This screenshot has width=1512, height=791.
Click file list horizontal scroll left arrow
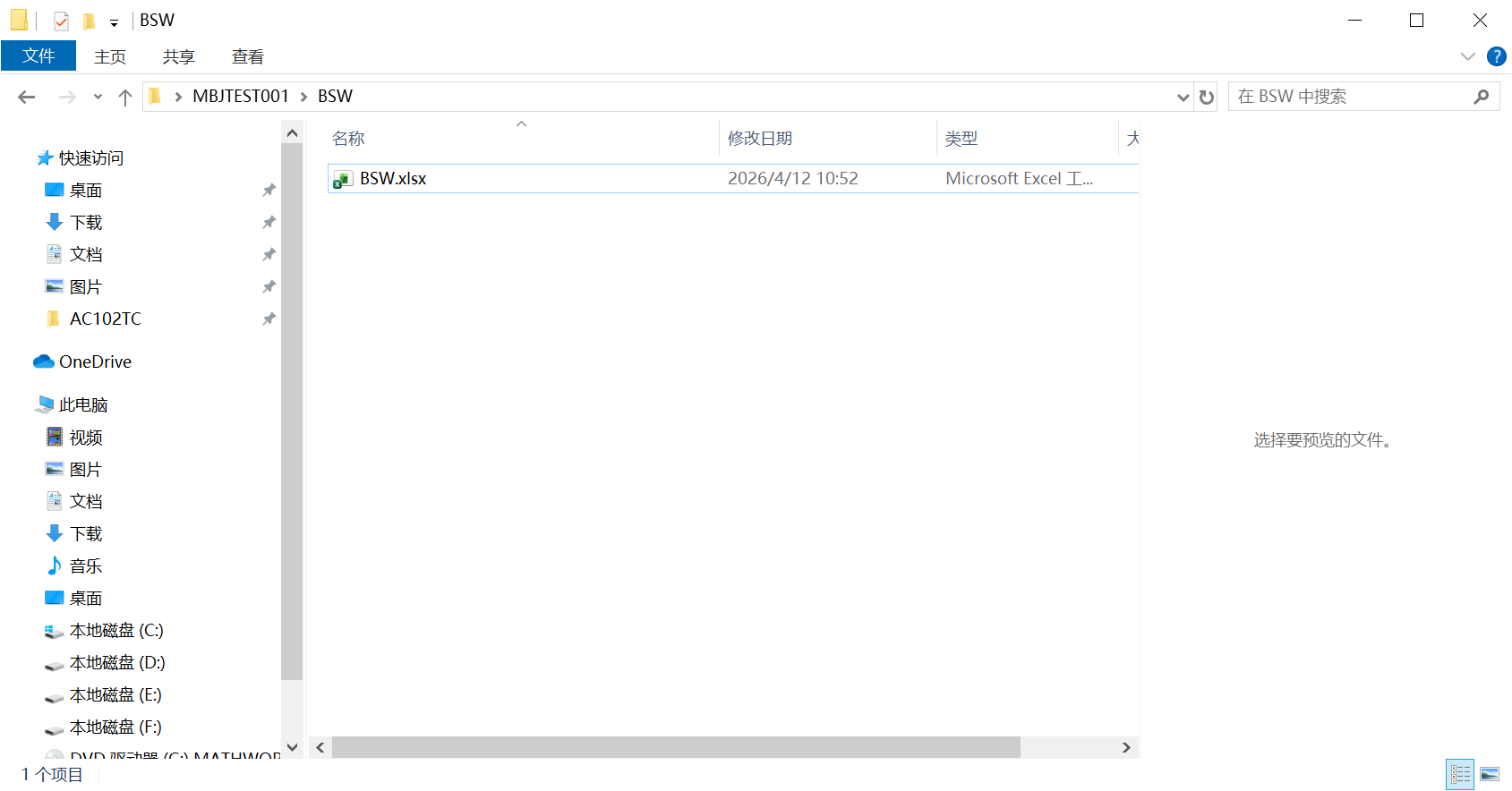point(320,747)
